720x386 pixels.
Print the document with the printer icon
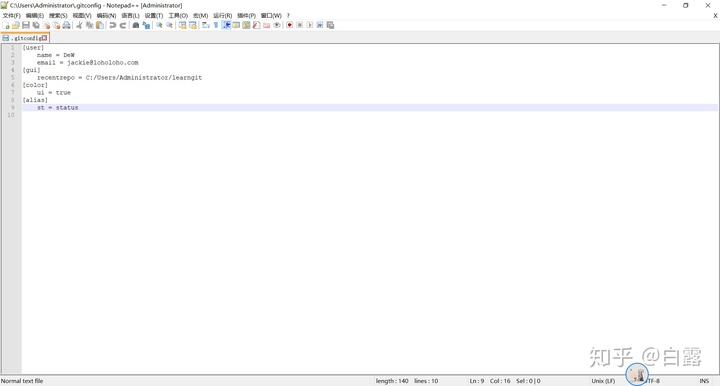(x=67, y=25)
